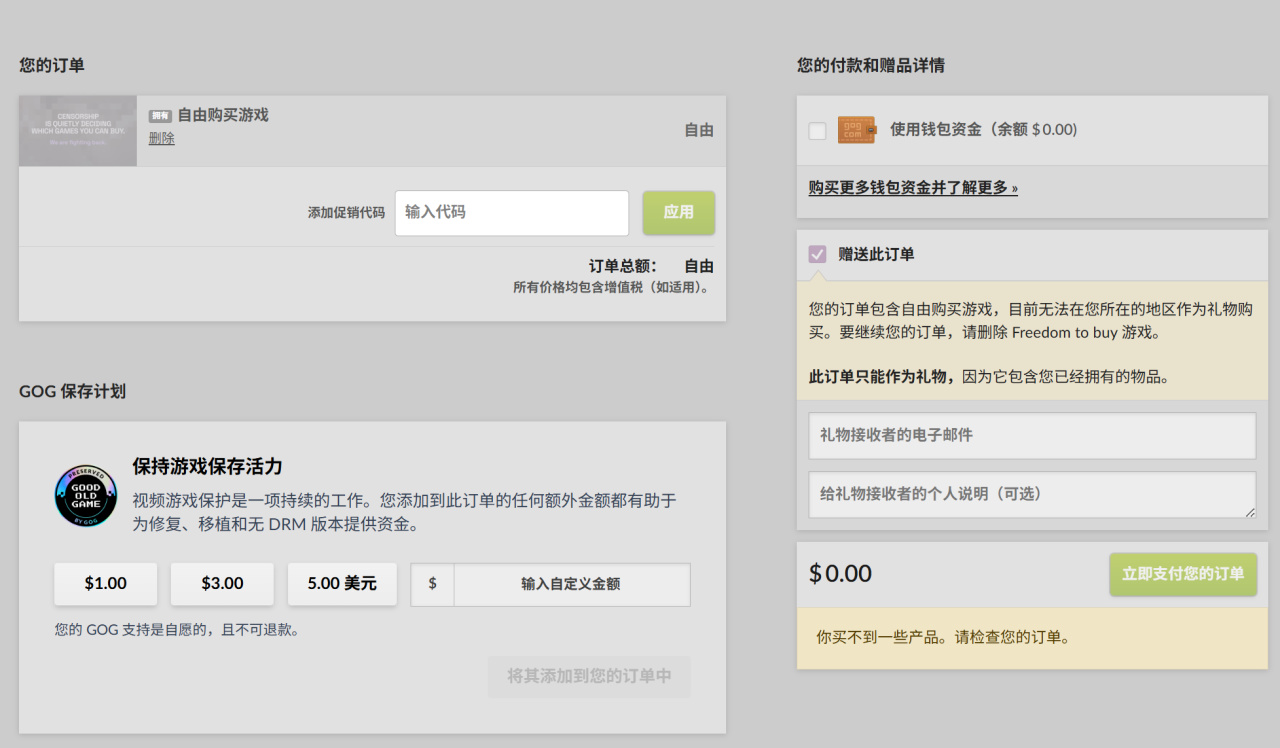
Task: Select the $1.00 donation amount
Action: (106, 584)
